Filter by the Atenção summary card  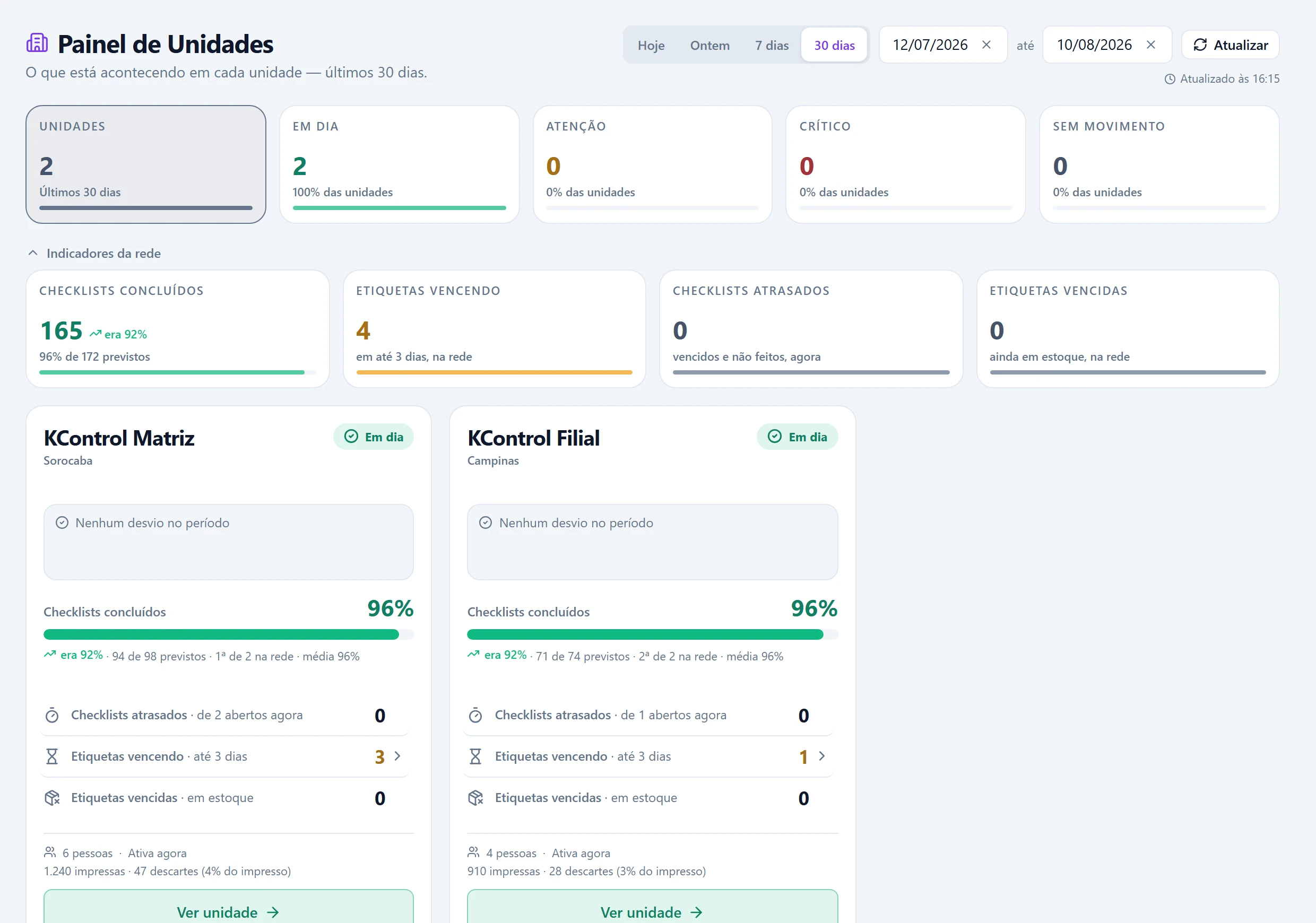652,164
